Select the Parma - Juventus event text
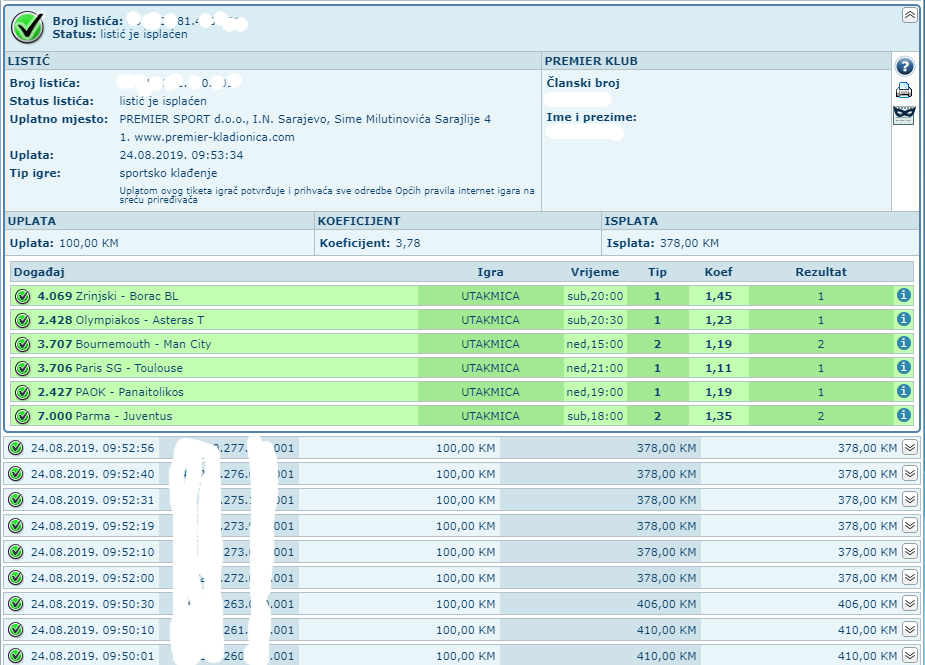 click(123, 416)
